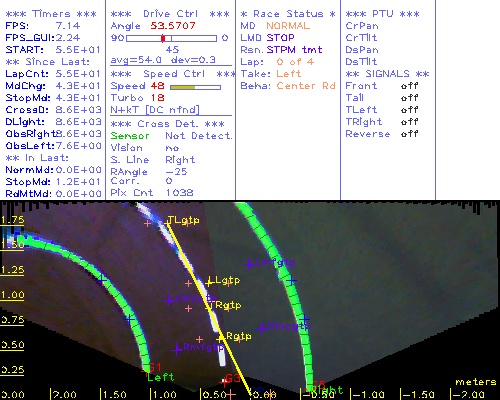The height and width of the screenshot is (400, 500).
Task: Click the Angle value 53.5707
Action: coord(173,26)
